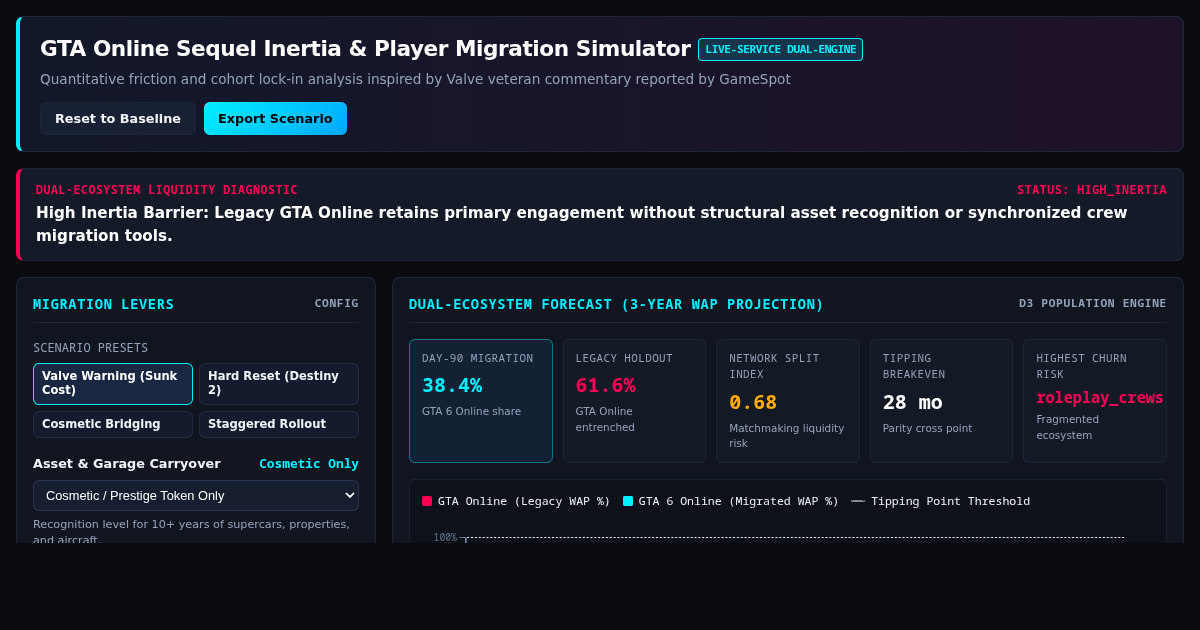Click 28 mo breakeven value
The image size is (1200, 630).
pos(913,402)
